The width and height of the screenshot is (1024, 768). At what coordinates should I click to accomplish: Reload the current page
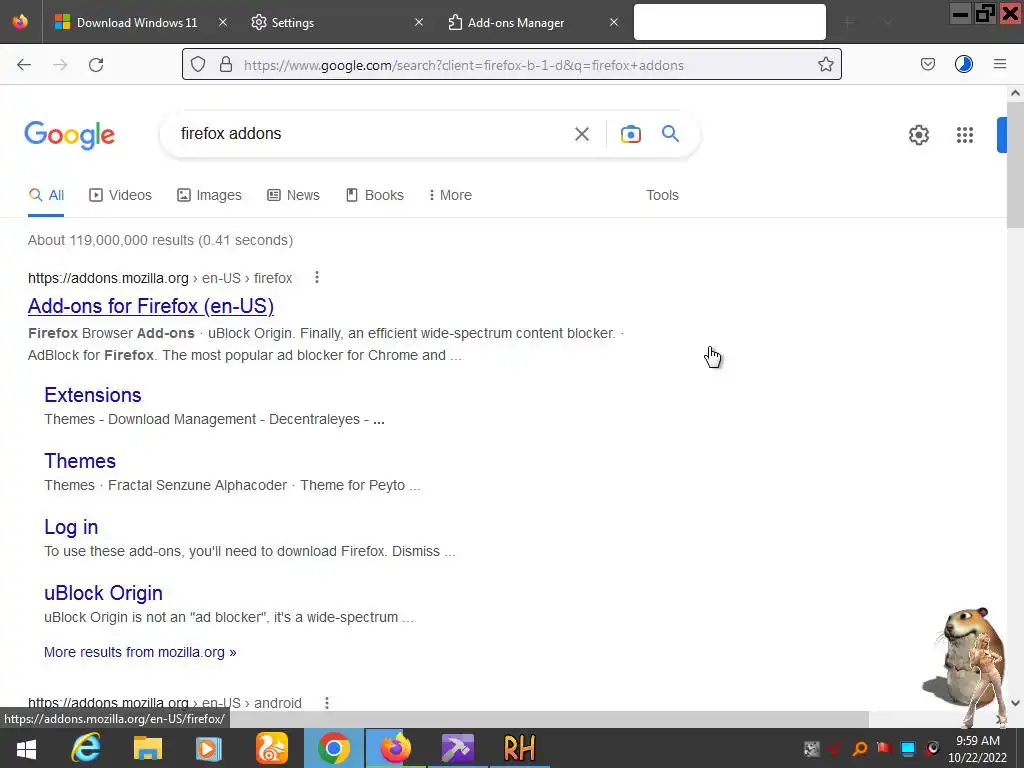[96, 65]
